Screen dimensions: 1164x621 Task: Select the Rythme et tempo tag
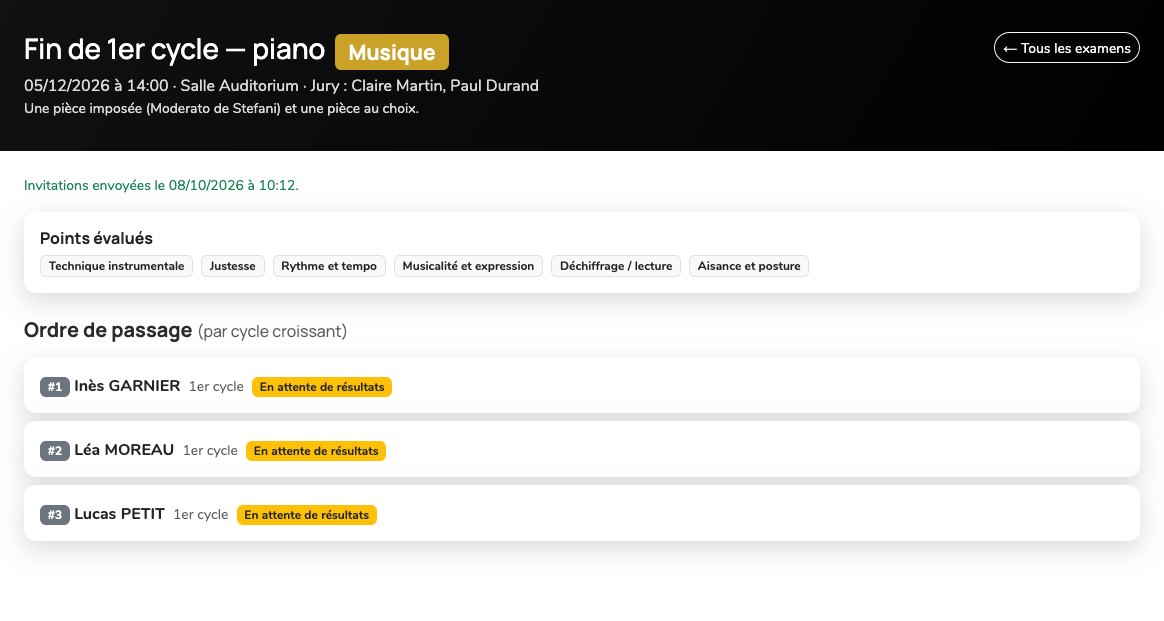tap(329, 266)
